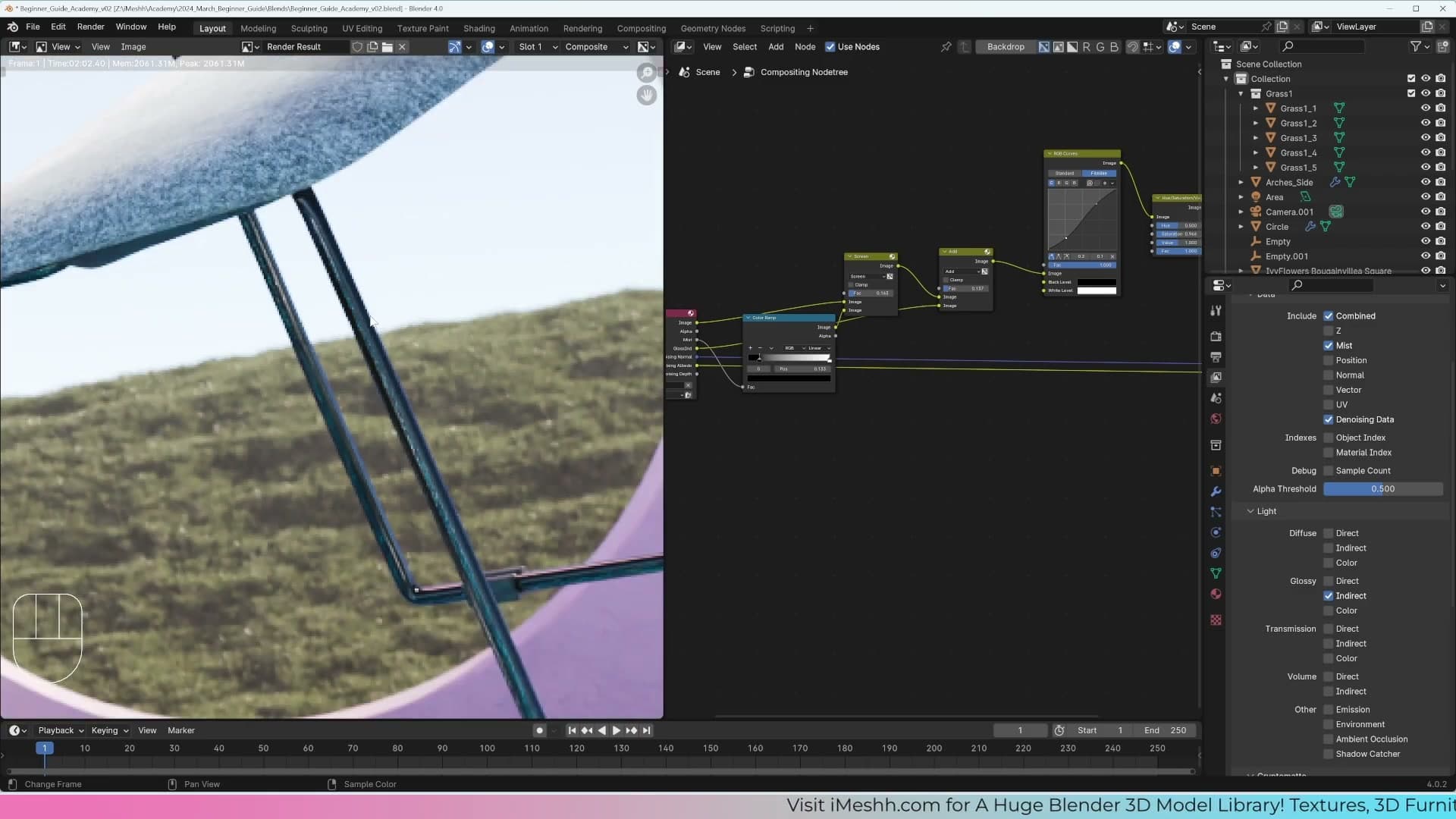The image size is (1456, 819).
Task: Open the World properties tab icon
Action: pos(1216,419)
